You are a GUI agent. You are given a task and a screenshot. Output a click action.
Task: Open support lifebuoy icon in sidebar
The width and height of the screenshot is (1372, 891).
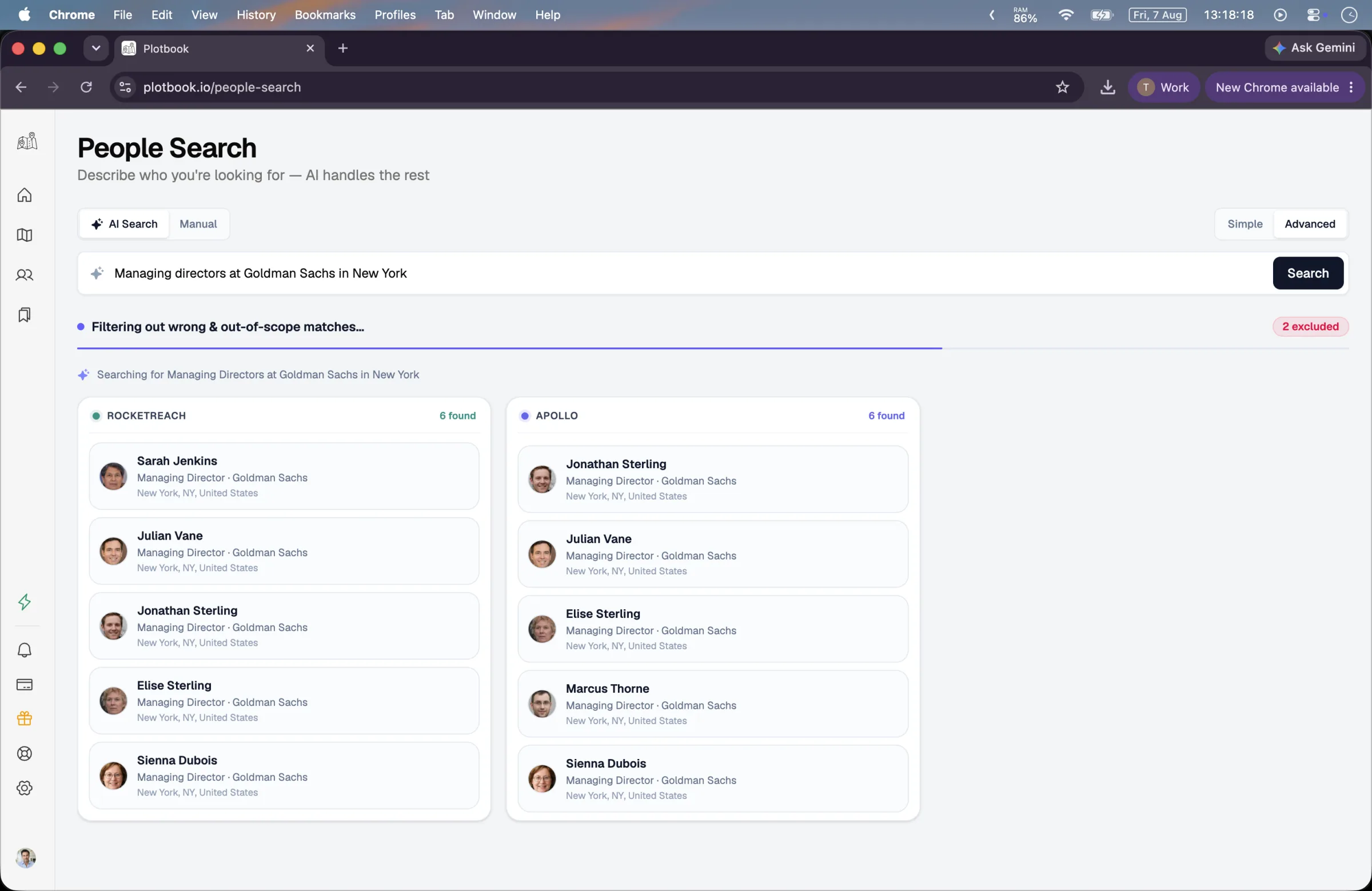[24, 754]
